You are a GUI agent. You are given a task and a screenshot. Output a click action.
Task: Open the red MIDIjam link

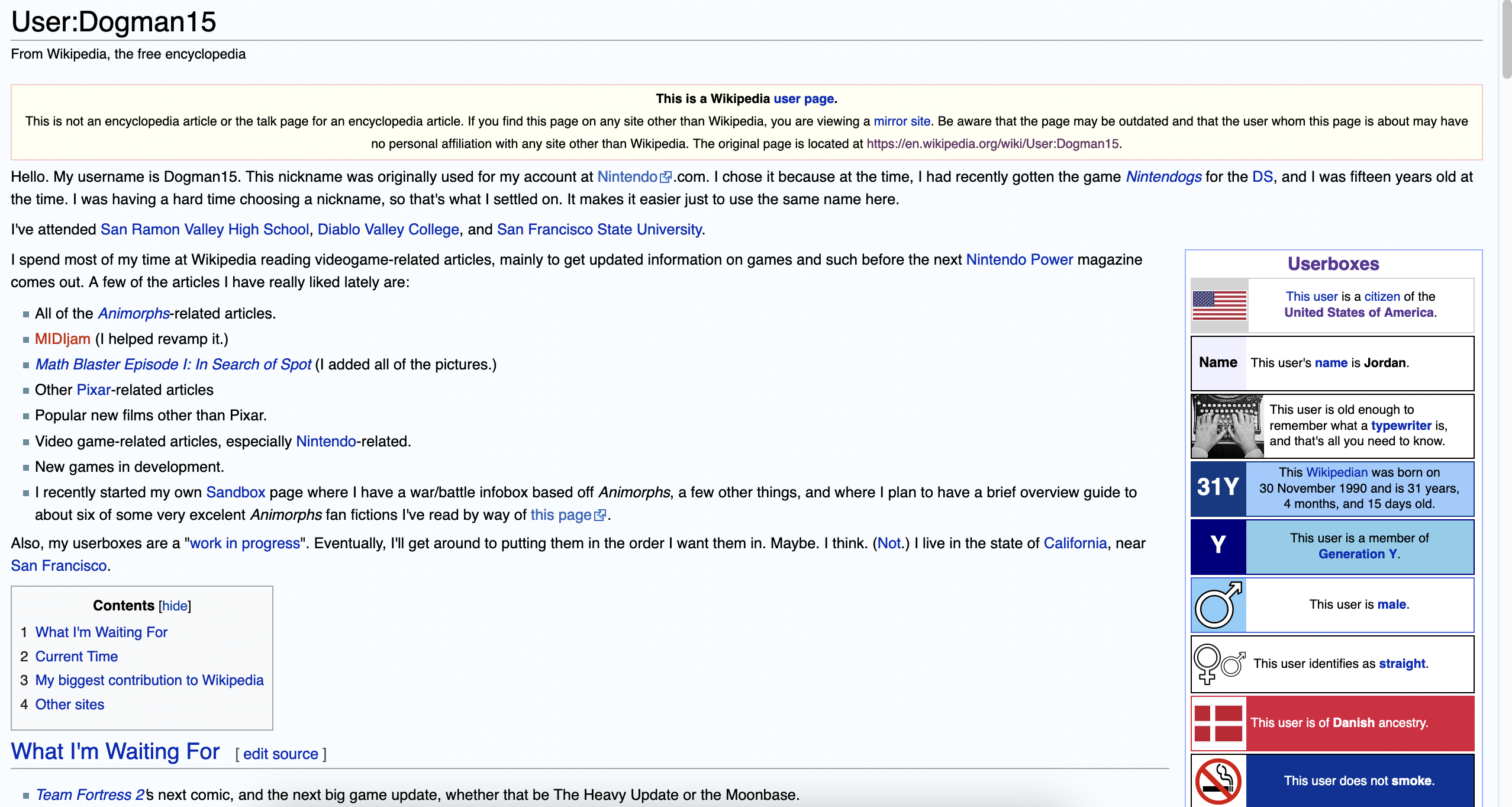click(63, 339)
